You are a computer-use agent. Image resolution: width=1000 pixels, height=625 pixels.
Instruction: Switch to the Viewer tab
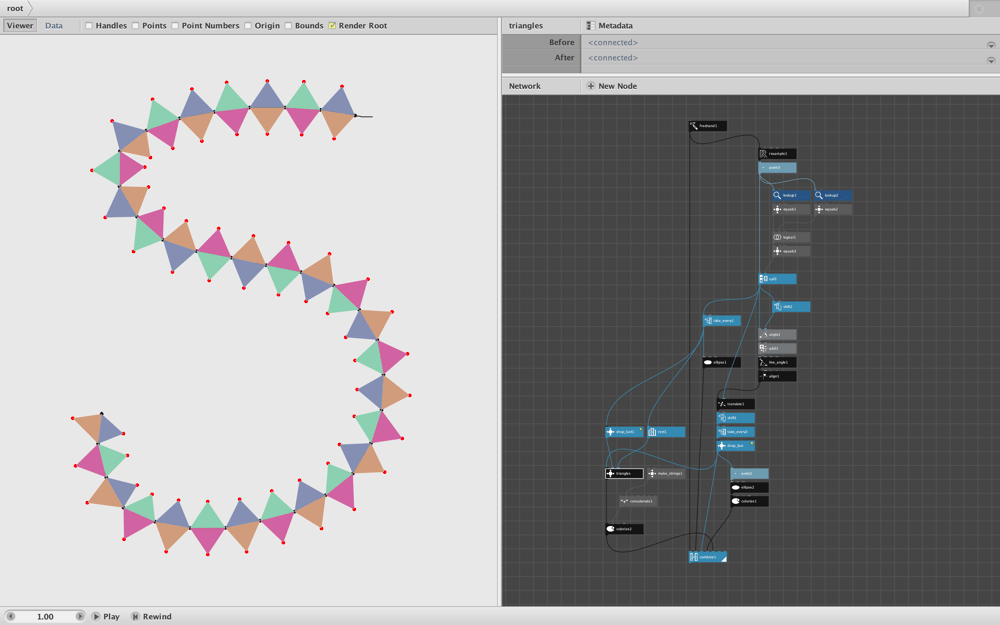[20, 26]
